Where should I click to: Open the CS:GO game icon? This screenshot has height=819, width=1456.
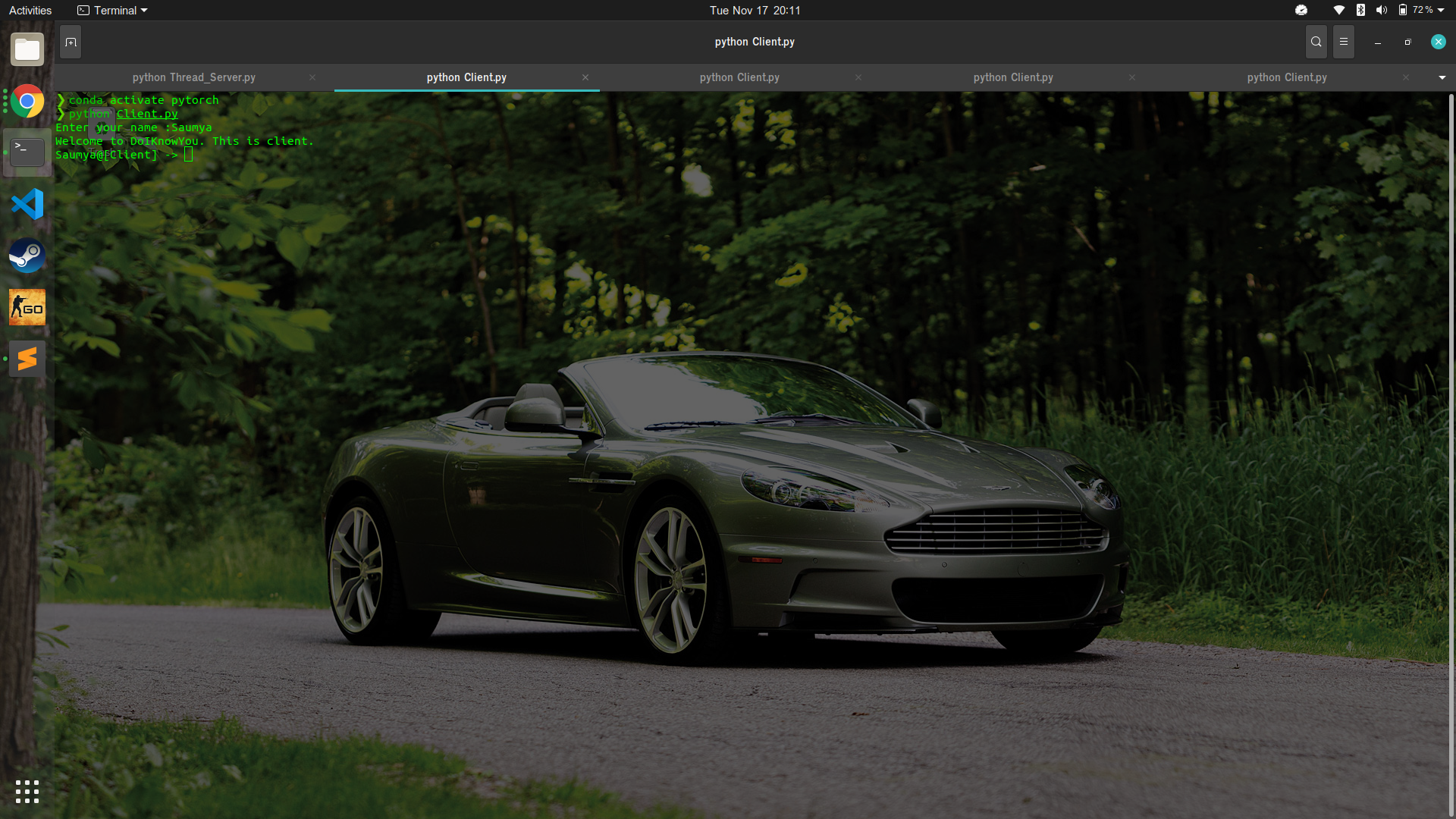click(x=27, y=307)
